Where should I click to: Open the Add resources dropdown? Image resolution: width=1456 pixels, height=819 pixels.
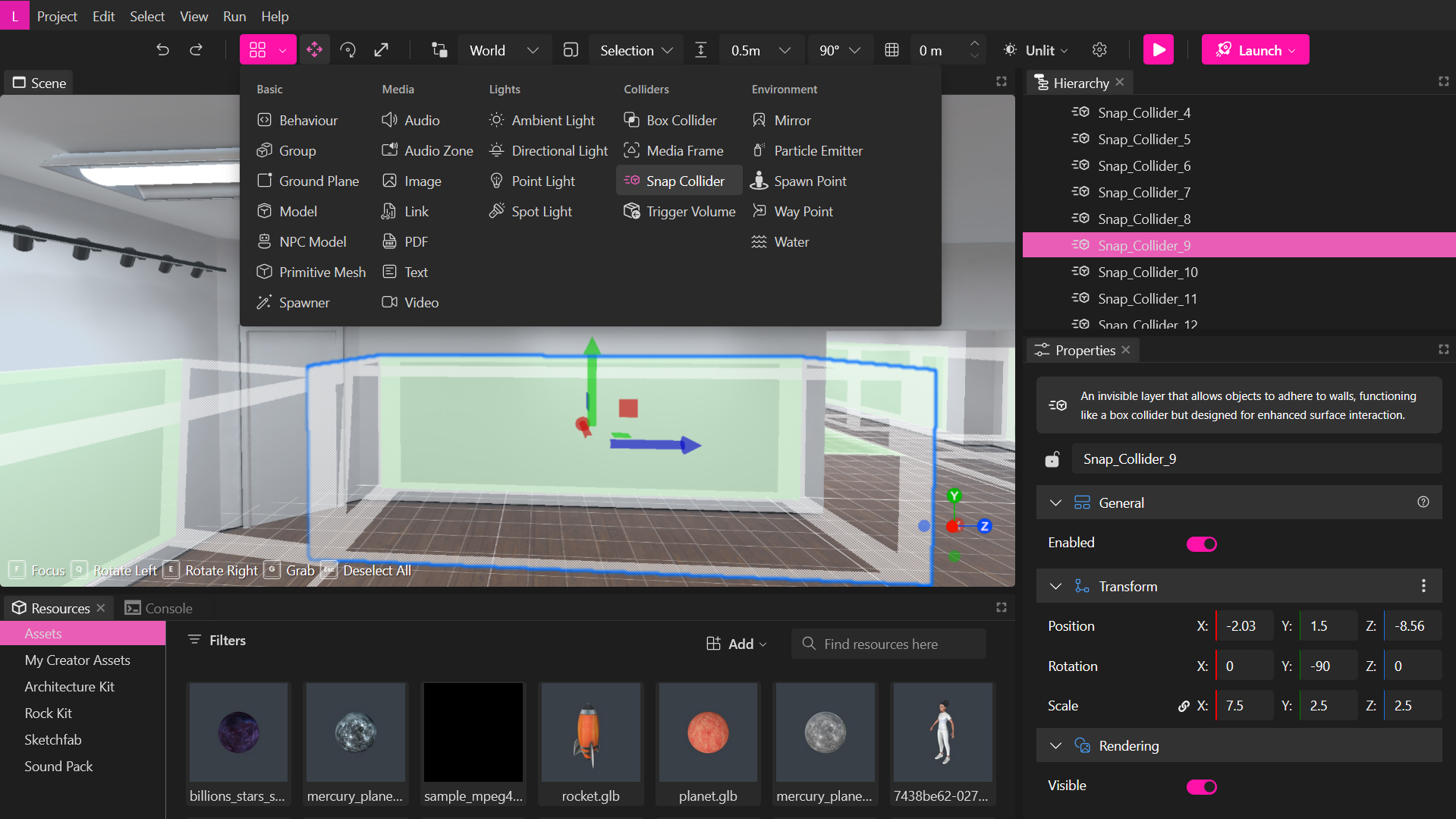pos(736,644)
